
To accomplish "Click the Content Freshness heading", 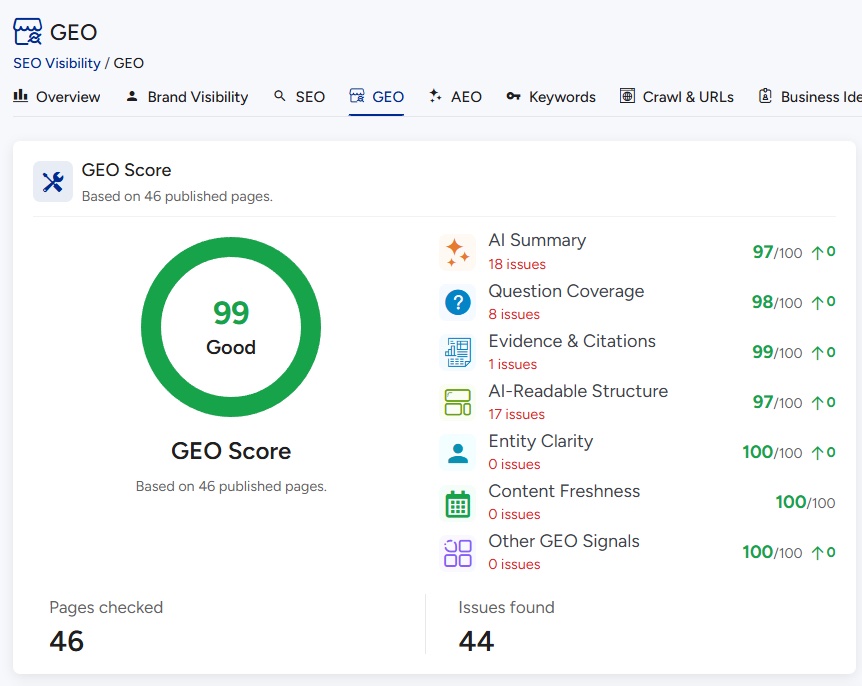I will tap(564, 491).
